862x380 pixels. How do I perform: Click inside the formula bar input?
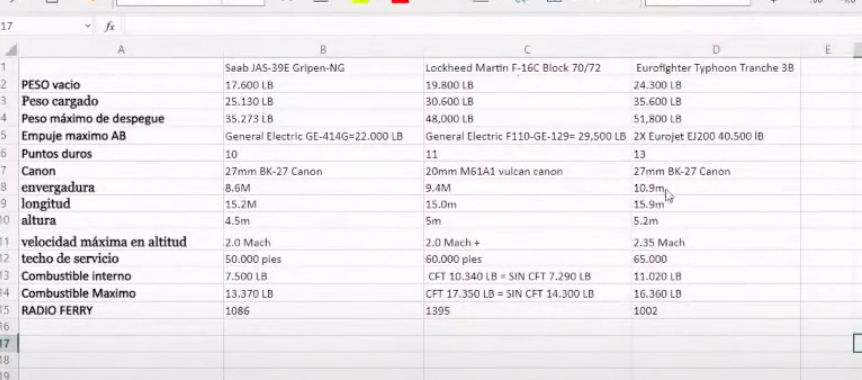pyautogui.click(x=489, y=26)
